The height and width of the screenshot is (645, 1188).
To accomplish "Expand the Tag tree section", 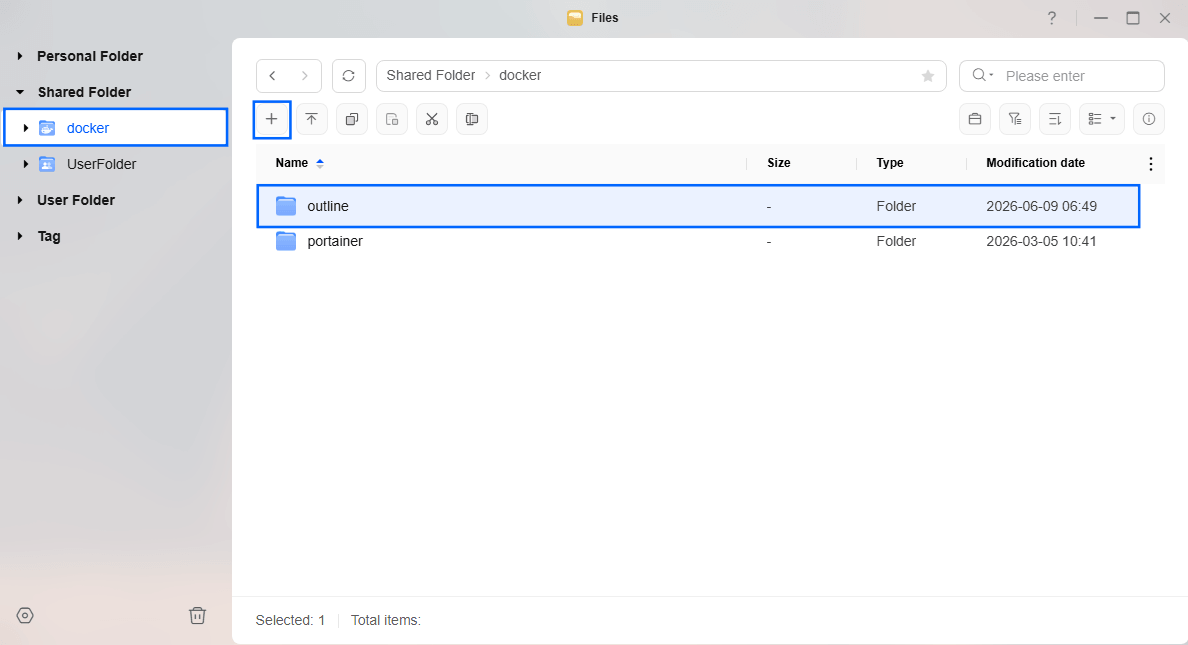I will click(20, 236).
